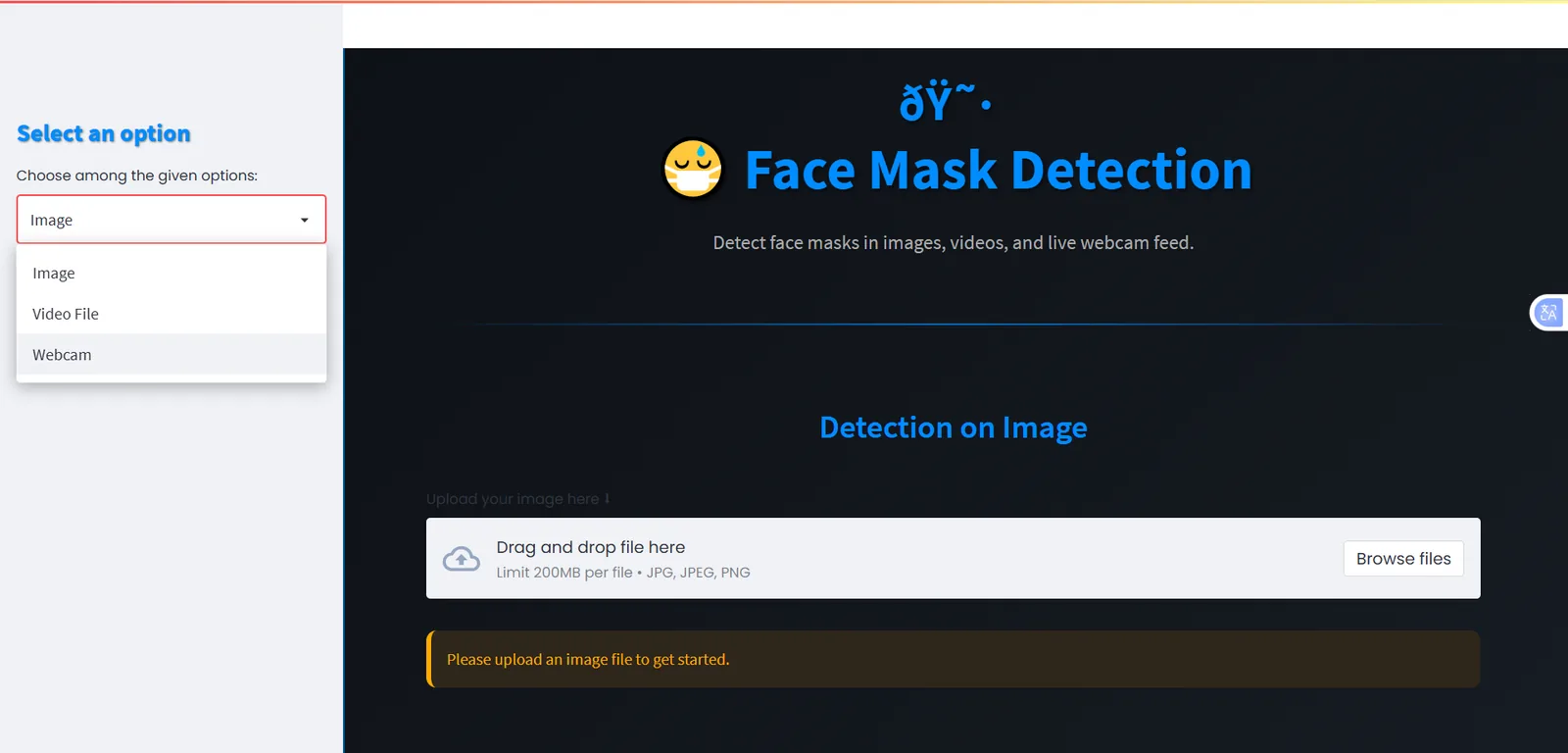Click the face mask emoji icon
The width and height of the screenshot is (1568, 753).
(693, 169)
